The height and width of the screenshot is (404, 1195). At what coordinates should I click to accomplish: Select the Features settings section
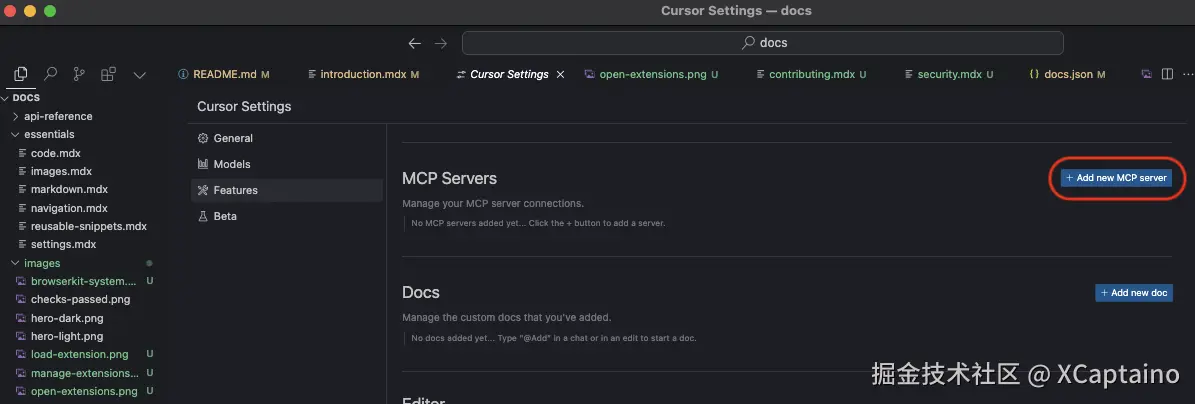(x=287, y=190)
